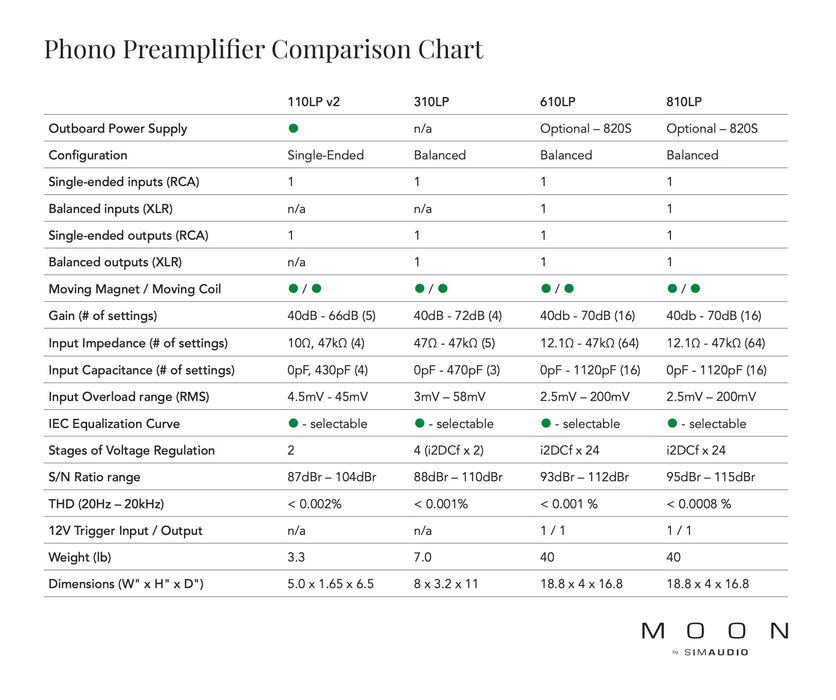Select the 810LP column header

click(x=684, y=102)
